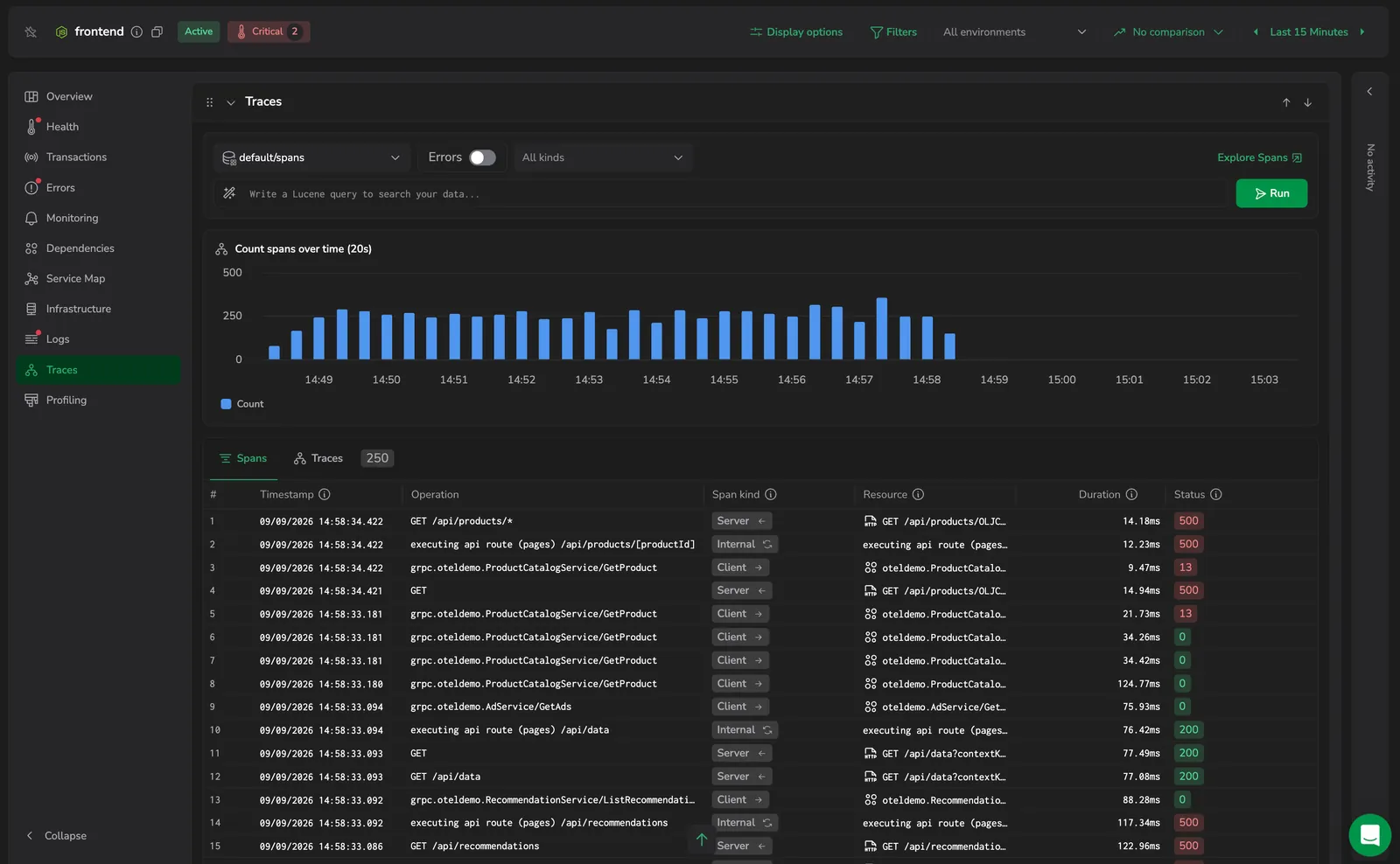
Task: Switch to the Spans tab
Action: (x=243, y=458)
